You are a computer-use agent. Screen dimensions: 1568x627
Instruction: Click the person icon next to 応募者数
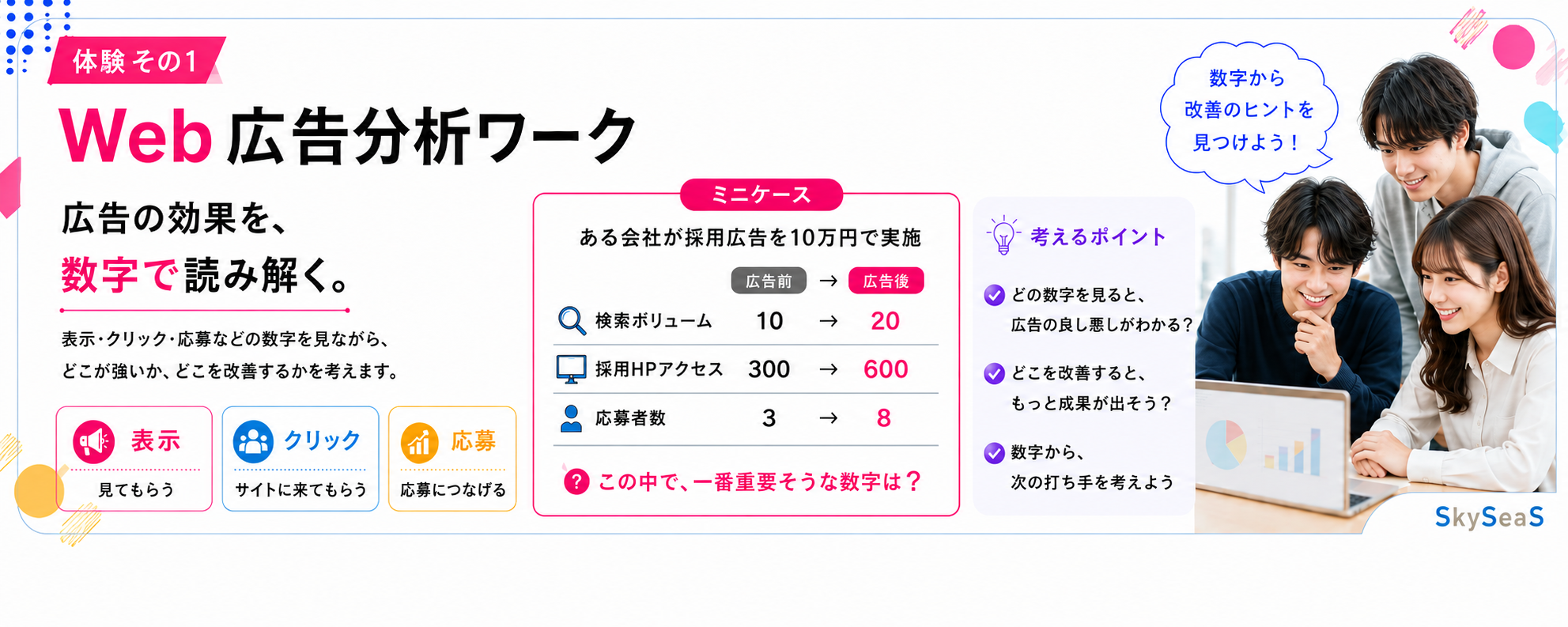(571, 418)
